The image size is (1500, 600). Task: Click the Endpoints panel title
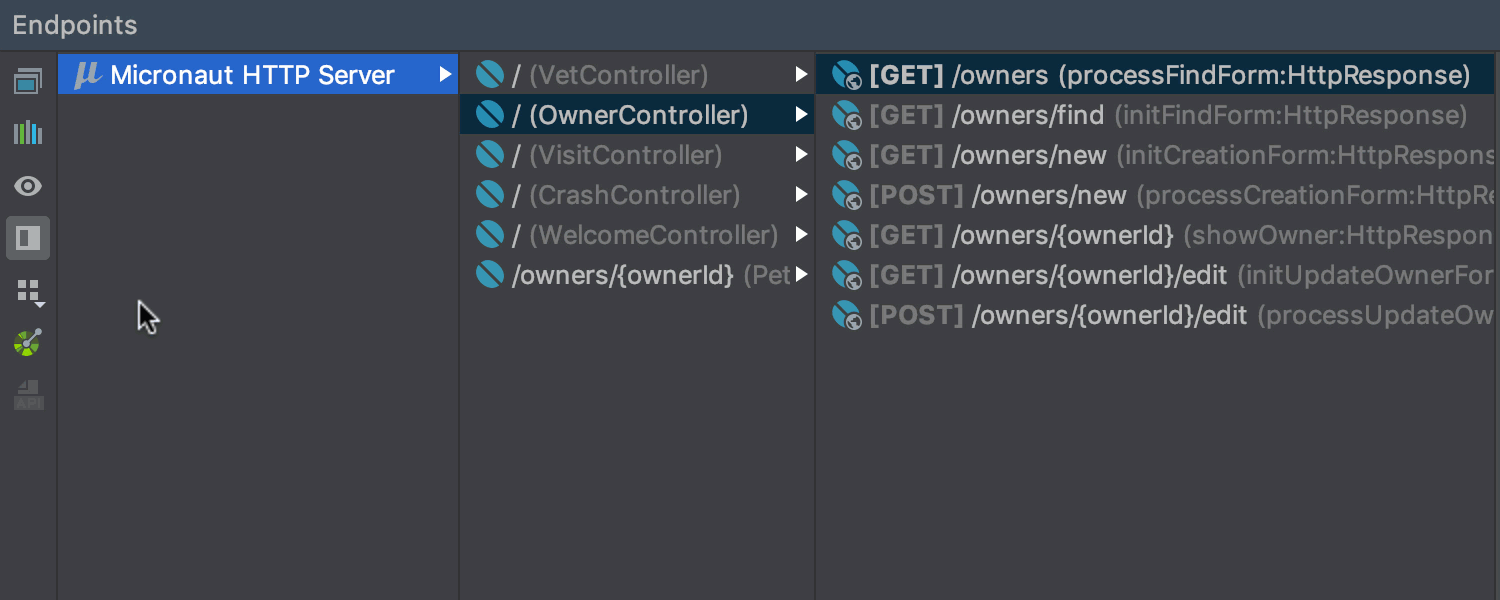(x=75, y=25)
